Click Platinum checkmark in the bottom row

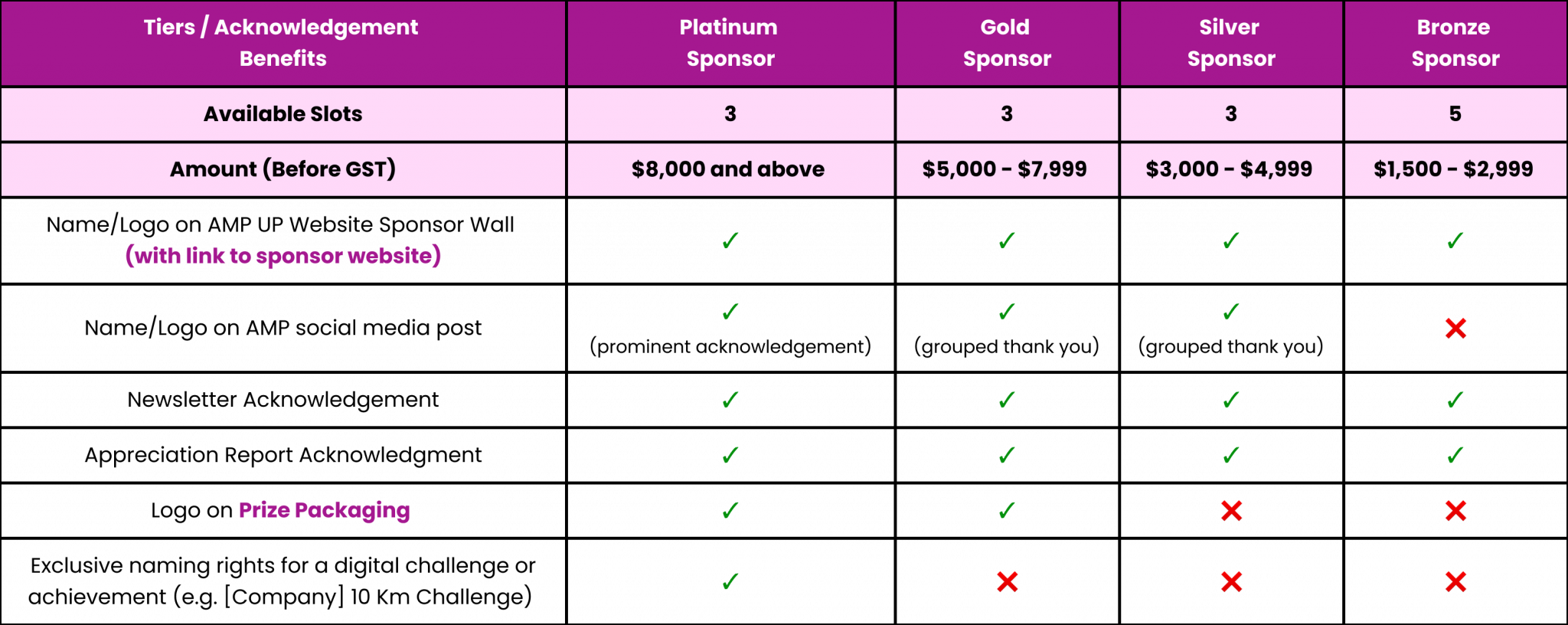tap(730, 582)
